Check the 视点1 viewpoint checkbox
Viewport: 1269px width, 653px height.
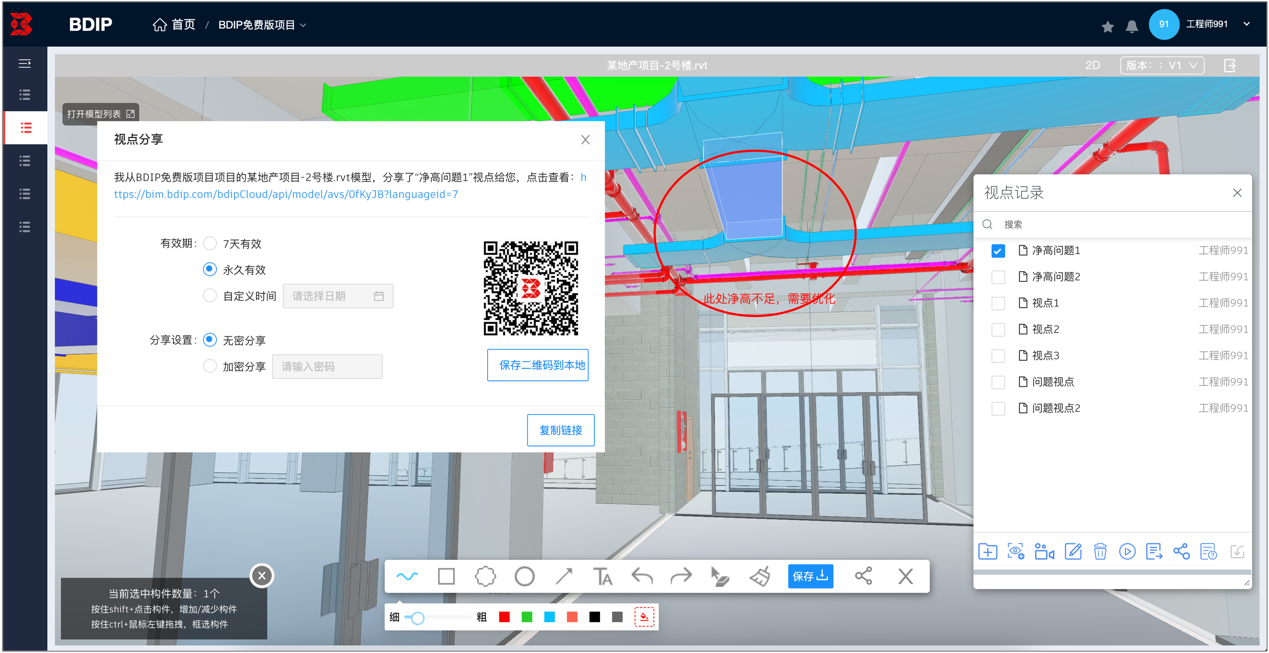pyautogui.click(x=998, y=303)
